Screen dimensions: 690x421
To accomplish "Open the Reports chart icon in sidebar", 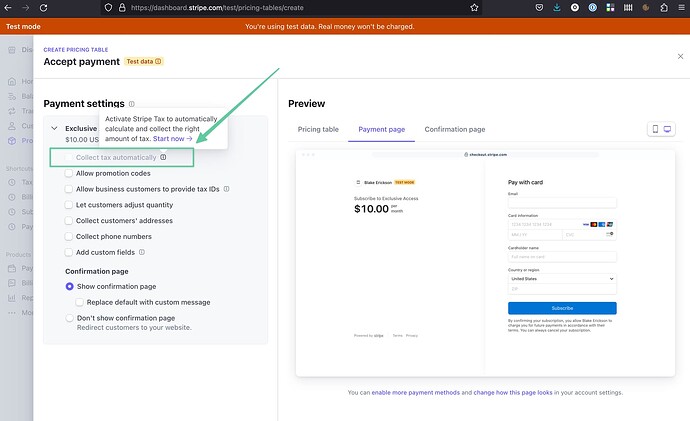I will point(12,298).
